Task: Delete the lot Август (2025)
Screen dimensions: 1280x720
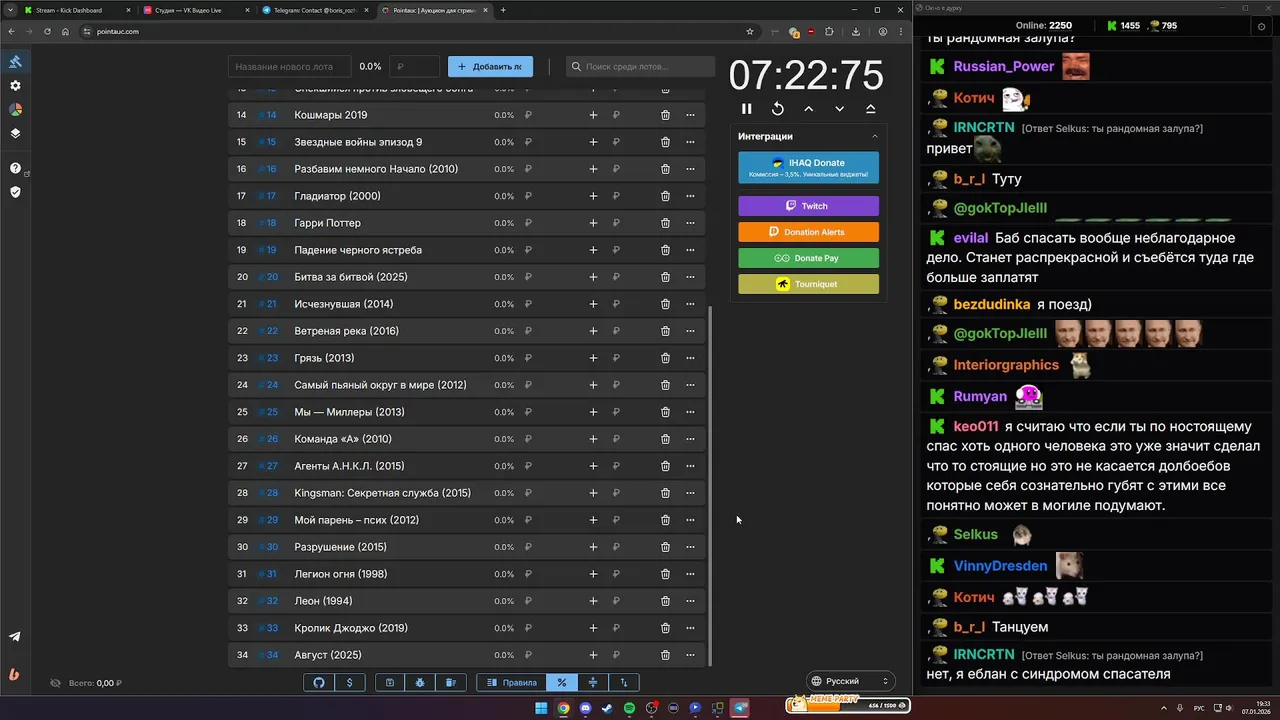Action: (x=665, y=655)
